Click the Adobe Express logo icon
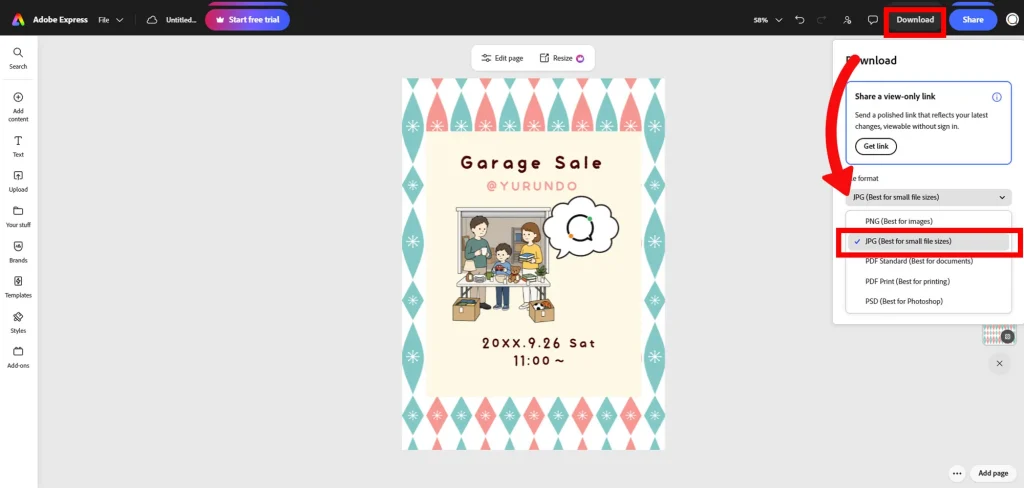The height and width of the screenshot is (488, 1024). coord(18,20)
